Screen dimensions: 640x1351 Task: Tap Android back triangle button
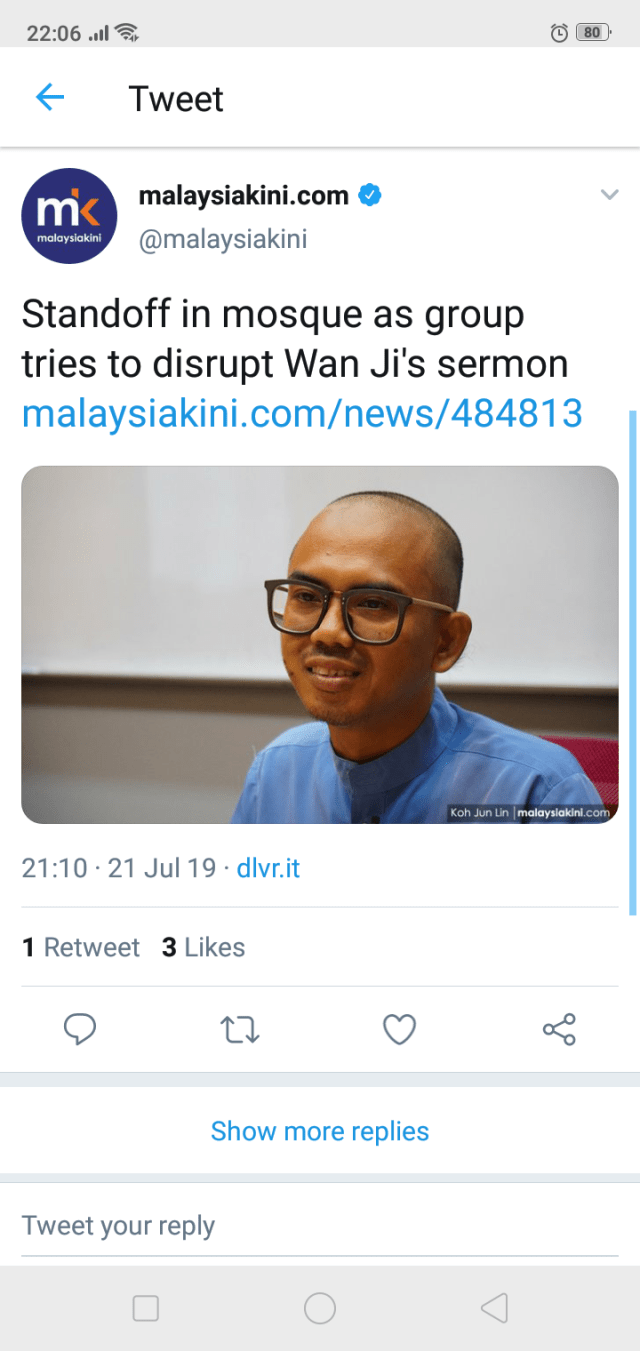[x=494, y=1308]
